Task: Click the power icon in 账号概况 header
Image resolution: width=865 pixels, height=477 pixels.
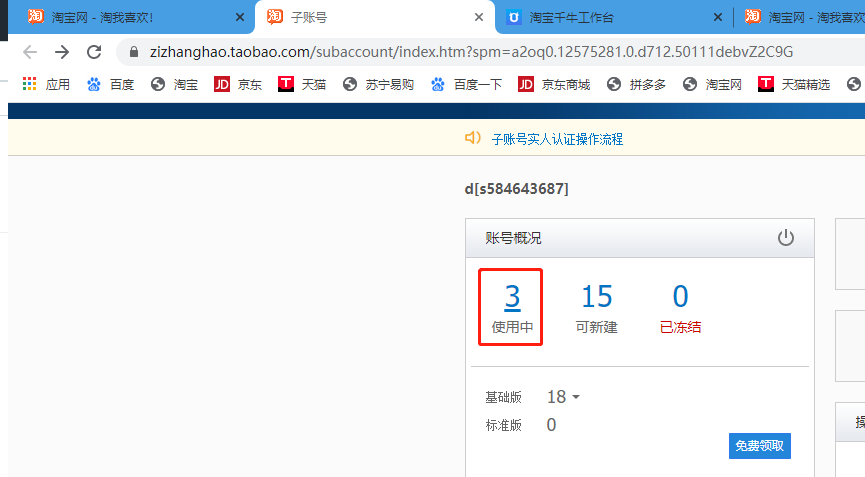Action: coord(786,238)
